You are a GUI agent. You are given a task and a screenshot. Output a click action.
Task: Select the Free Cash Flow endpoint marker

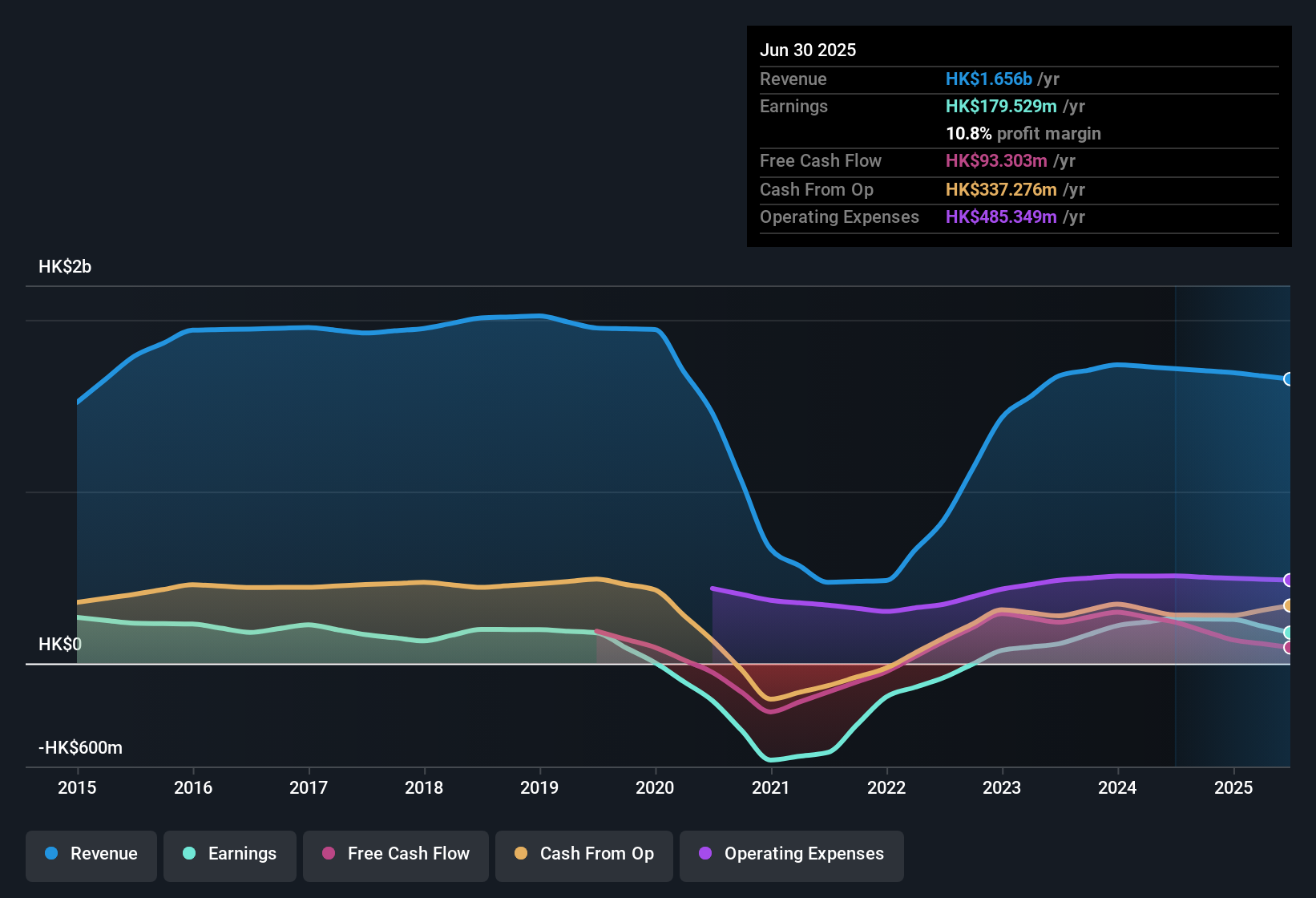pyautogui.click(x=1289, y=647)
